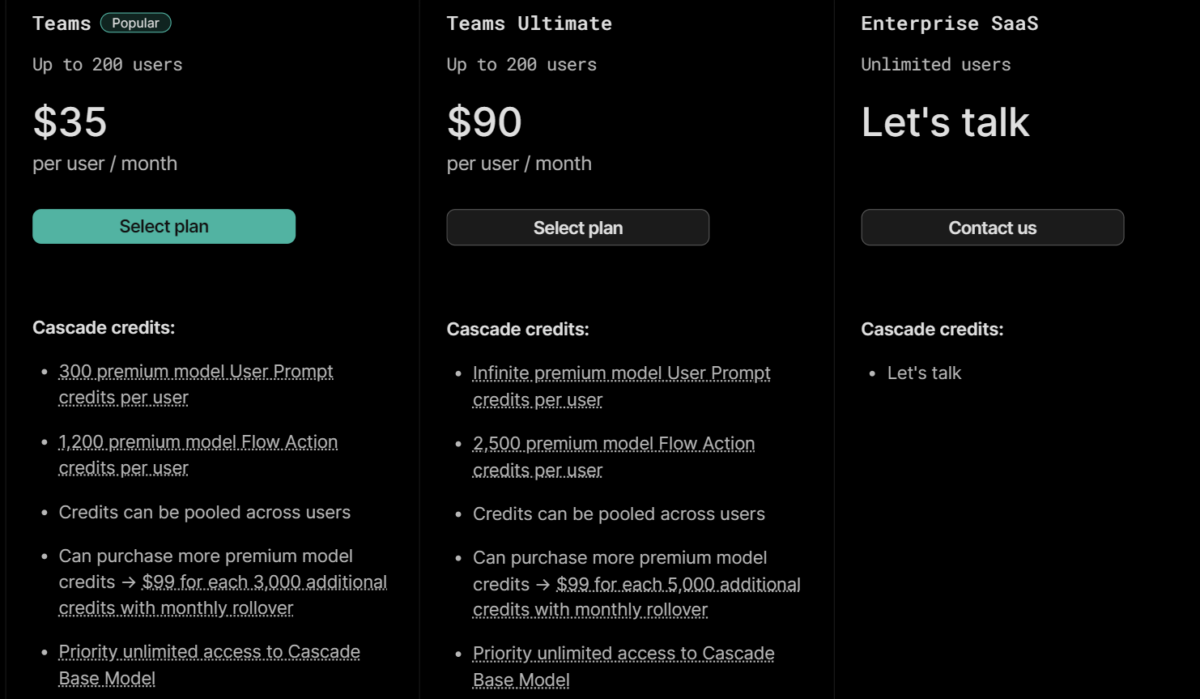Click the large Let's talk pricing headline
Screen dimensions: 1200x699
pyautogui.click(x=945, y=122)
